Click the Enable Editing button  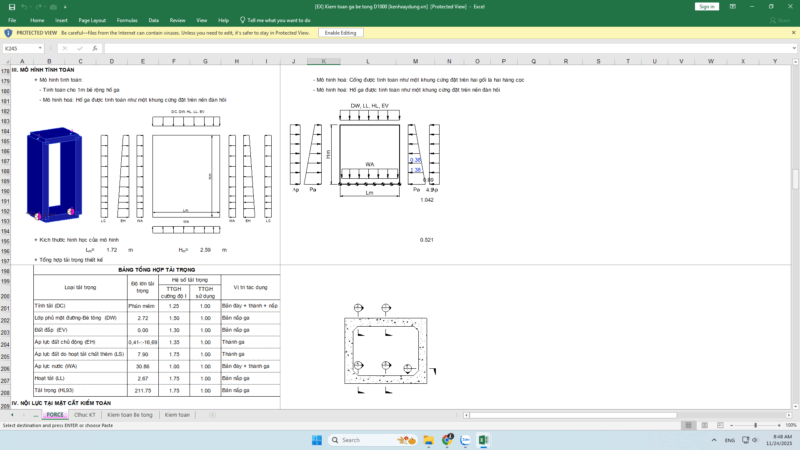pos(341,32)
